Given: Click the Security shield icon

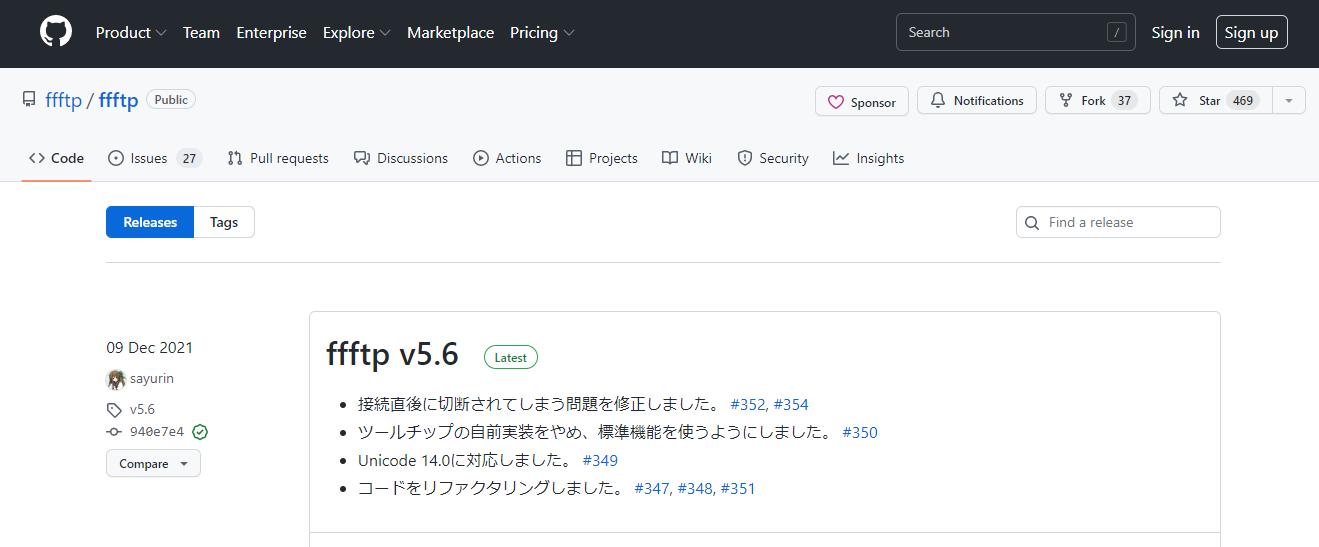Looking at the screenshot, I should tap(744, 158).
